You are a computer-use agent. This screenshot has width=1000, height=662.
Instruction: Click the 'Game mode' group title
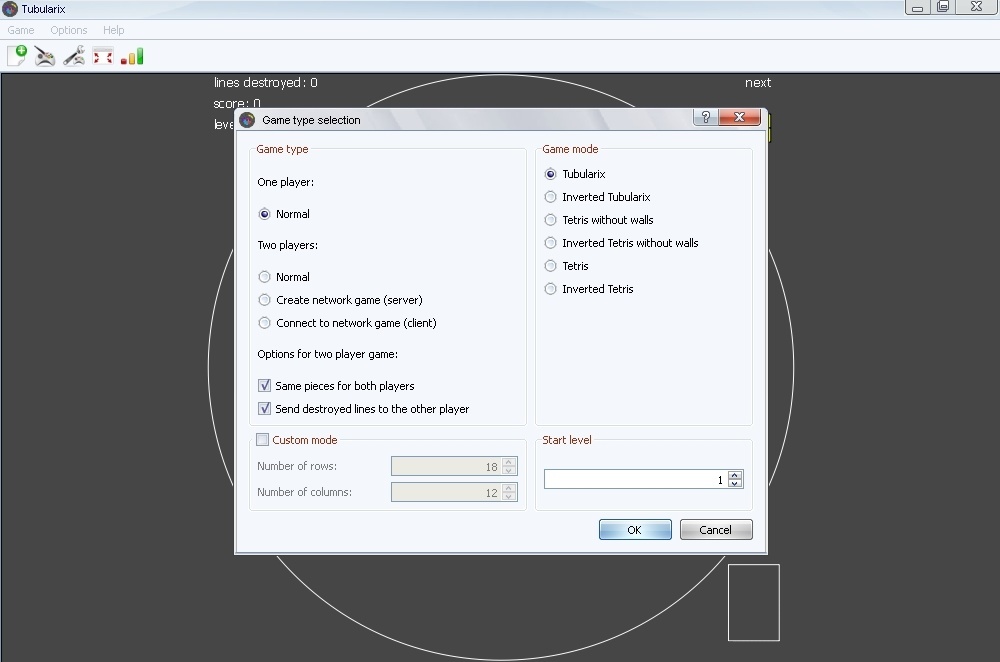click(570, 149)
